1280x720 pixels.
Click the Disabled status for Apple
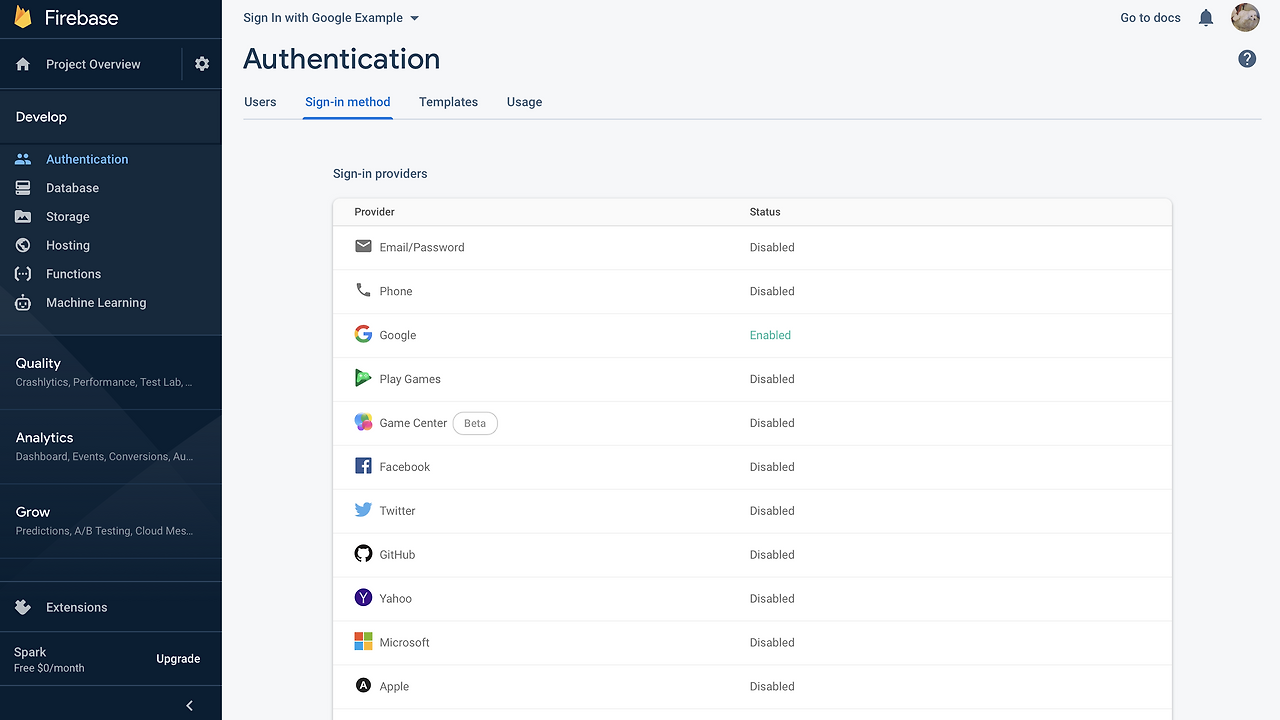[x=772, y=687]
